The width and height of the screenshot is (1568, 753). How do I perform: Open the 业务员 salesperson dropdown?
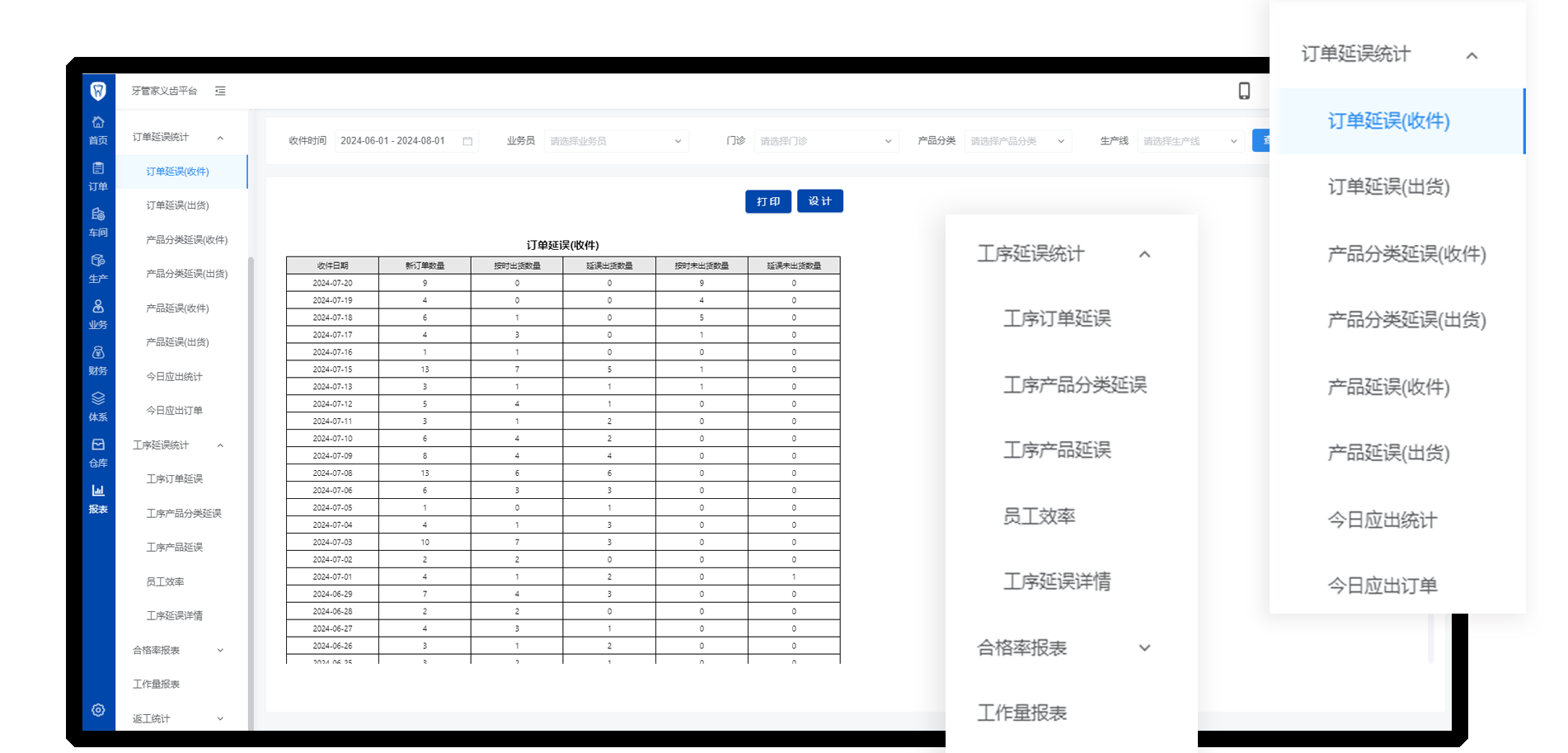[x=615, y=141]
